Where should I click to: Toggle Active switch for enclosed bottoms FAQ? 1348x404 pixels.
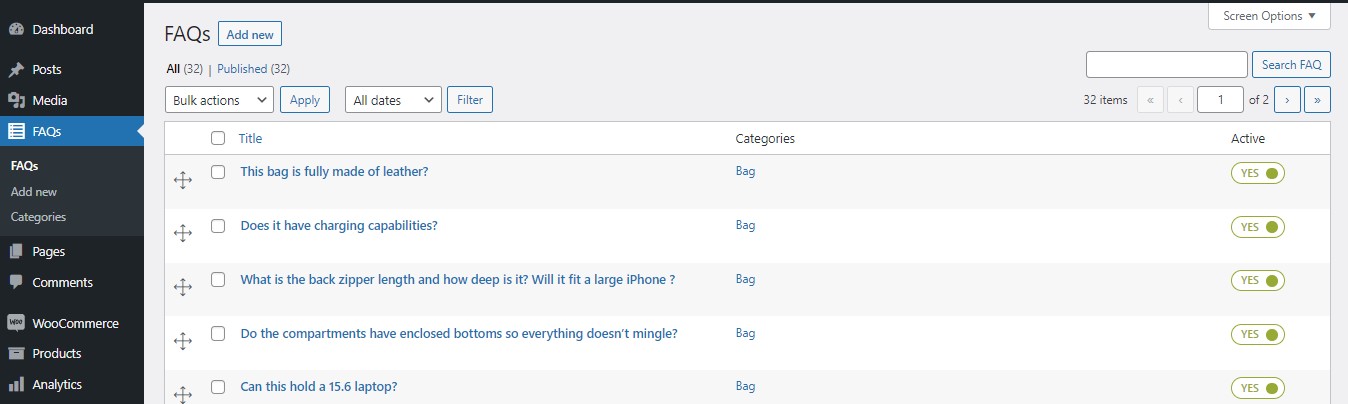pos(1257,334)
